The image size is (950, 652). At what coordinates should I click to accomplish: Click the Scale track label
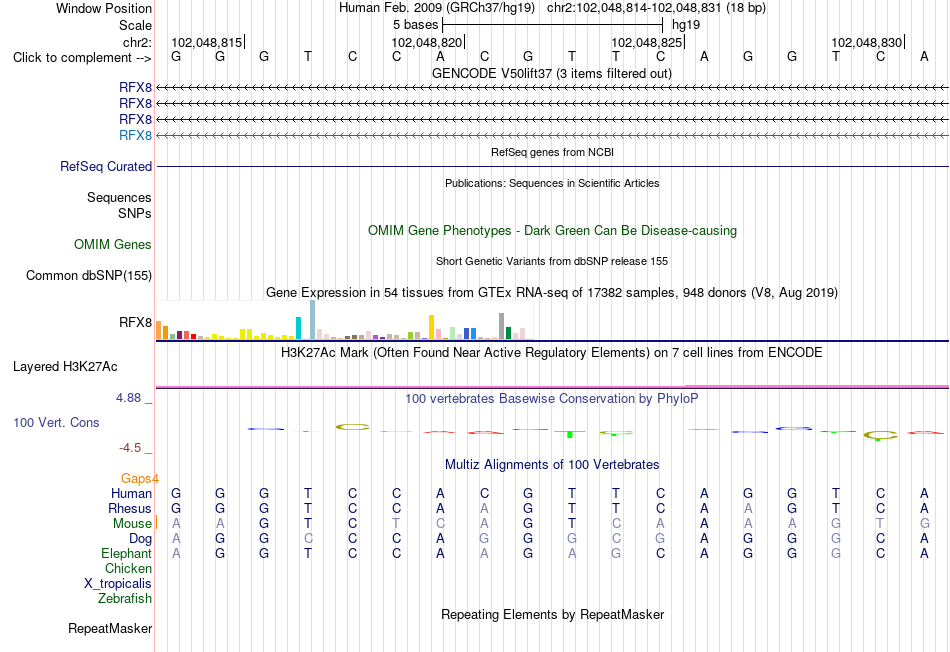tap(135, 25)
